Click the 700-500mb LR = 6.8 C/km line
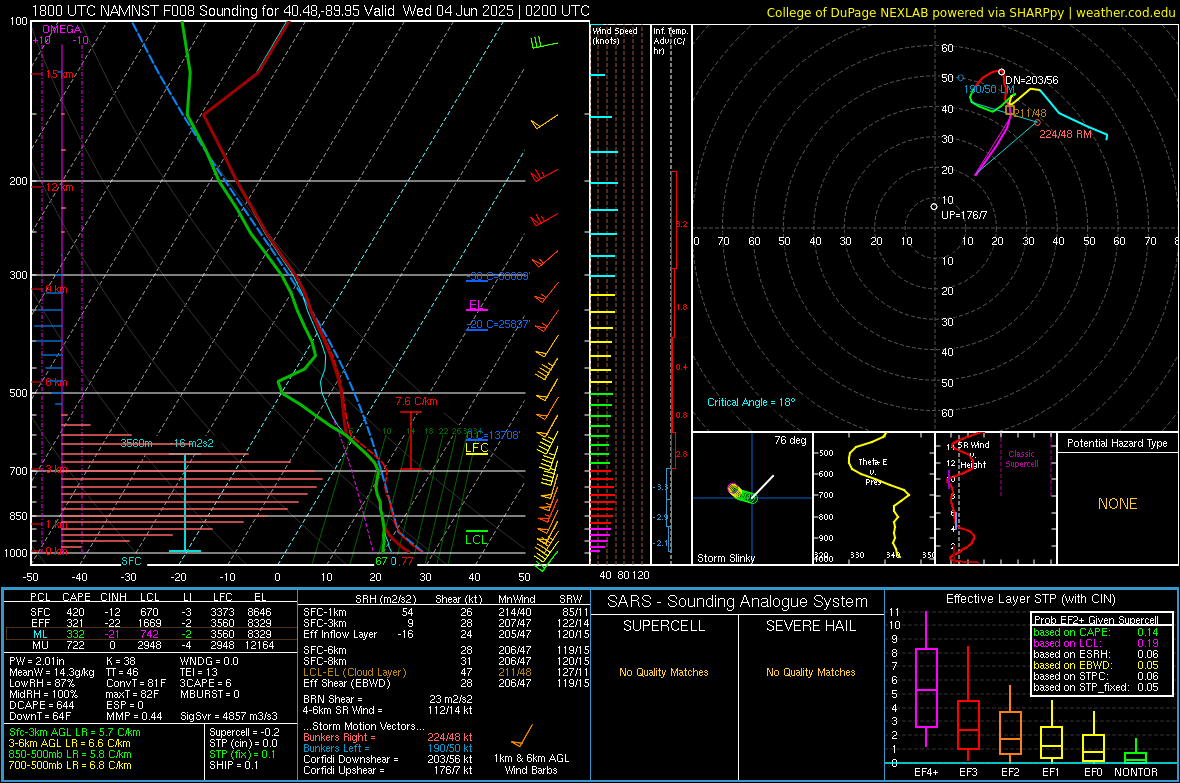Viewport: 1180px width, 783px height. (69, 765)
